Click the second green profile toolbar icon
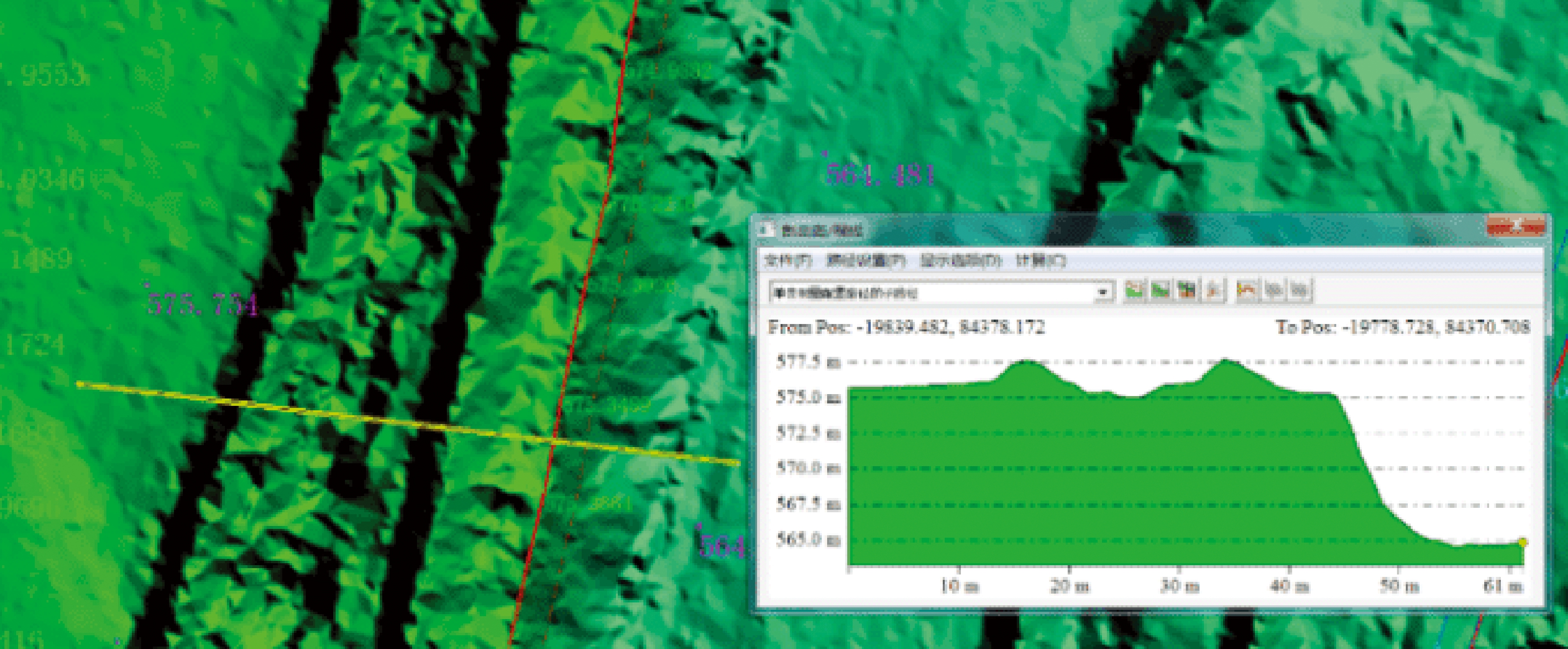Image resolution: width=1568 pixels, height=649 pixels. point(1160,290)
